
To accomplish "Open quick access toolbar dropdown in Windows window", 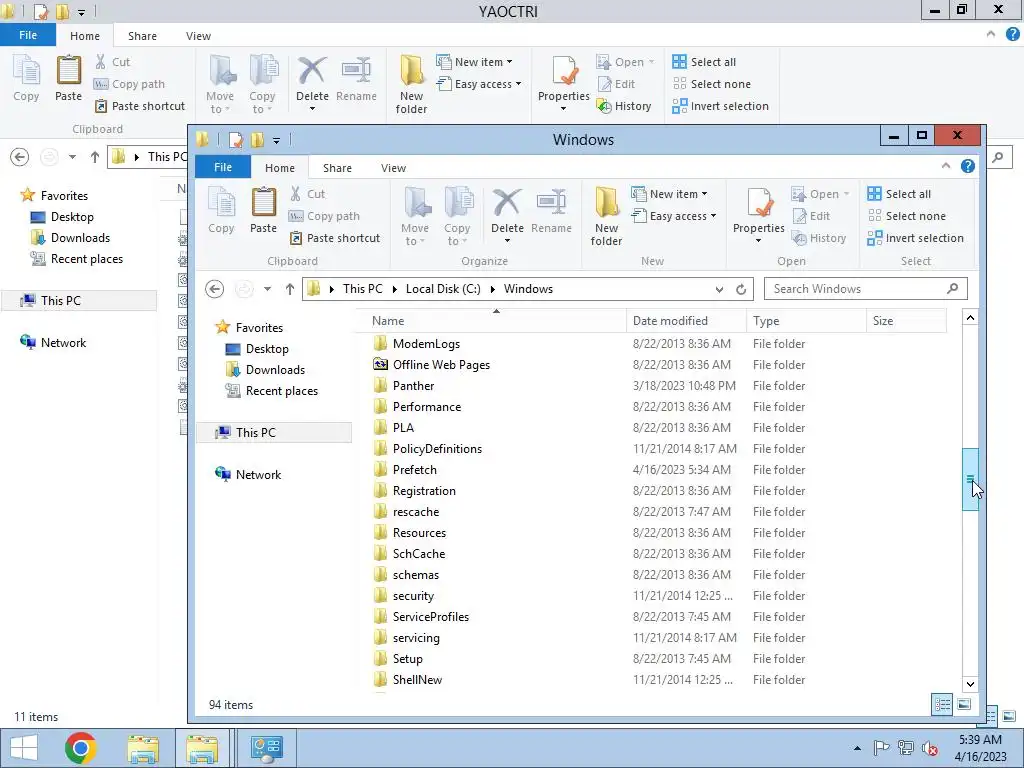I will (x=276, y=140).
